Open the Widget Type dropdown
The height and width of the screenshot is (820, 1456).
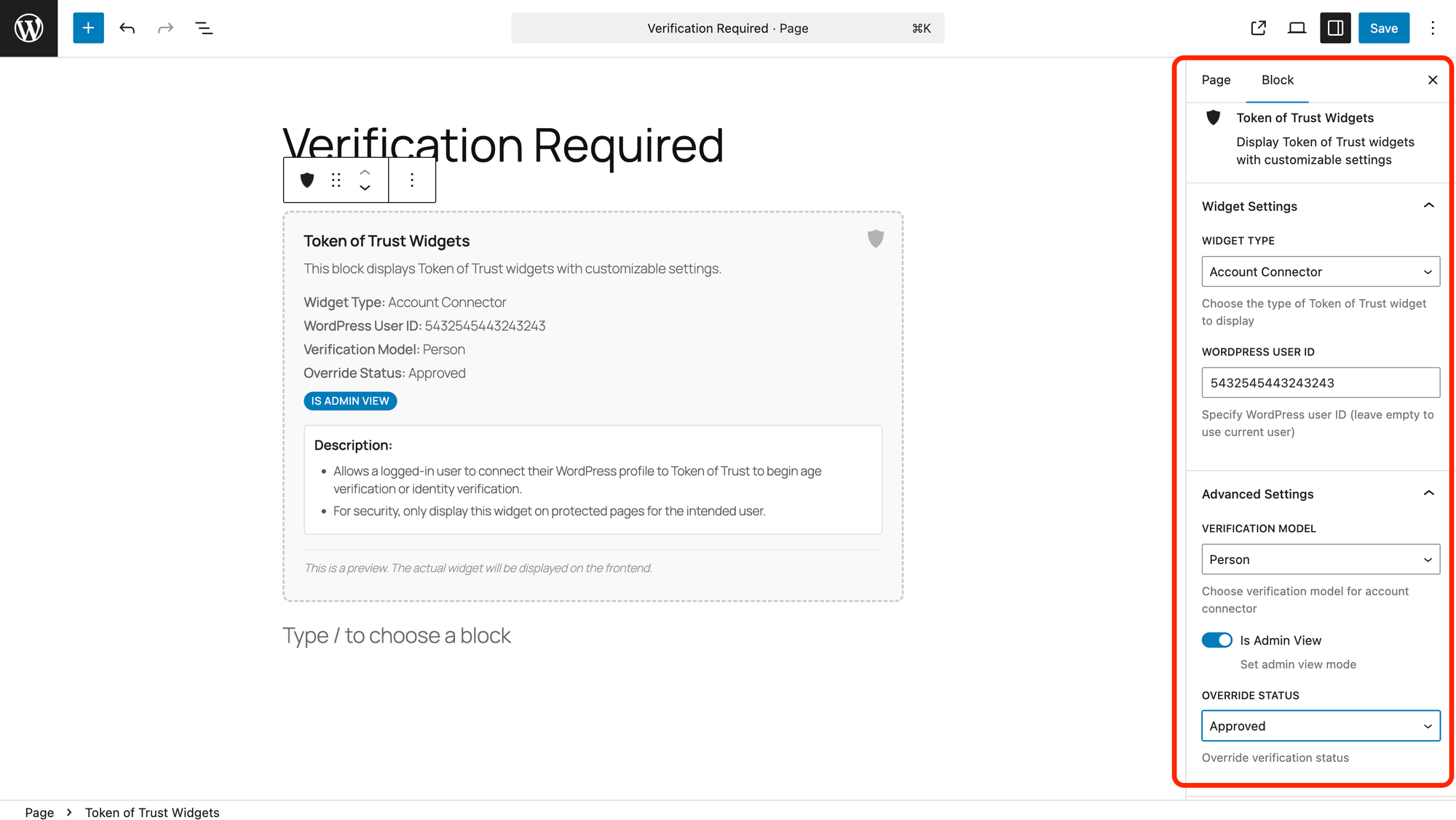(1320, 271)
